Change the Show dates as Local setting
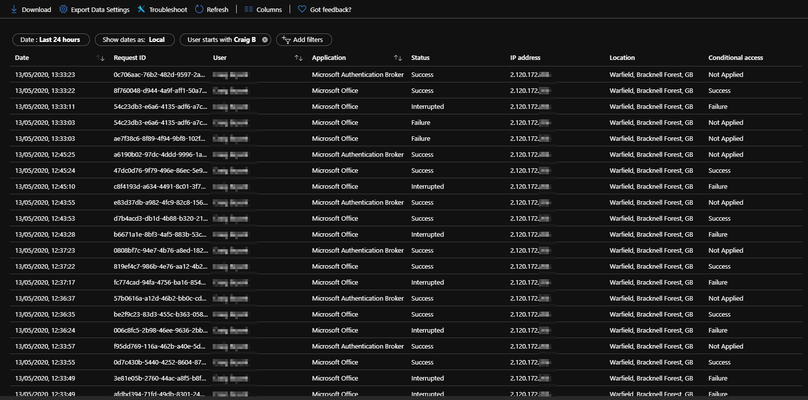 pos(134,40)
